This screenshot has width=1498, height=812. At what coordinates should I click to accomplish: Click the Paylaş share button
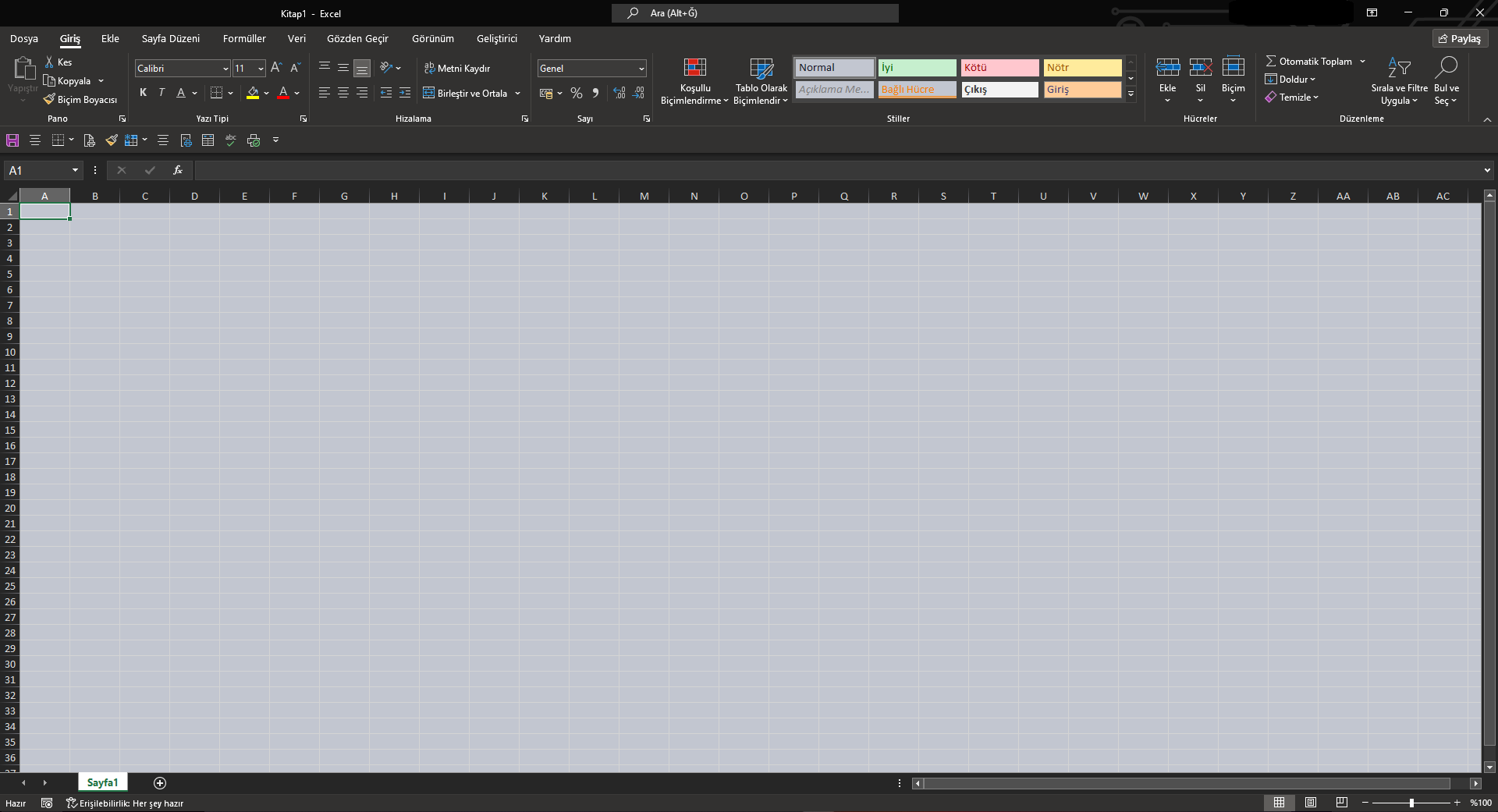coord(1460,38)
